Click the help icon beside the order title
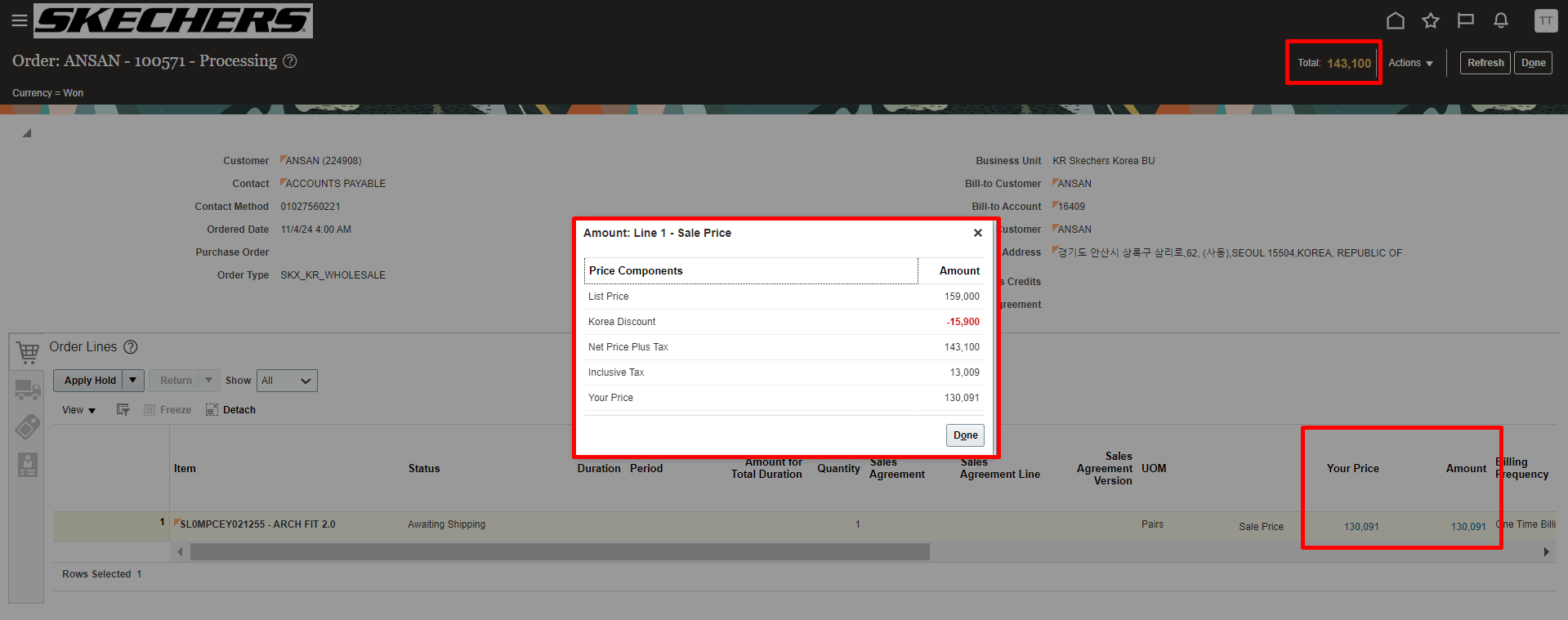Viewport: 1568px width, 620px height. point(290,61)
